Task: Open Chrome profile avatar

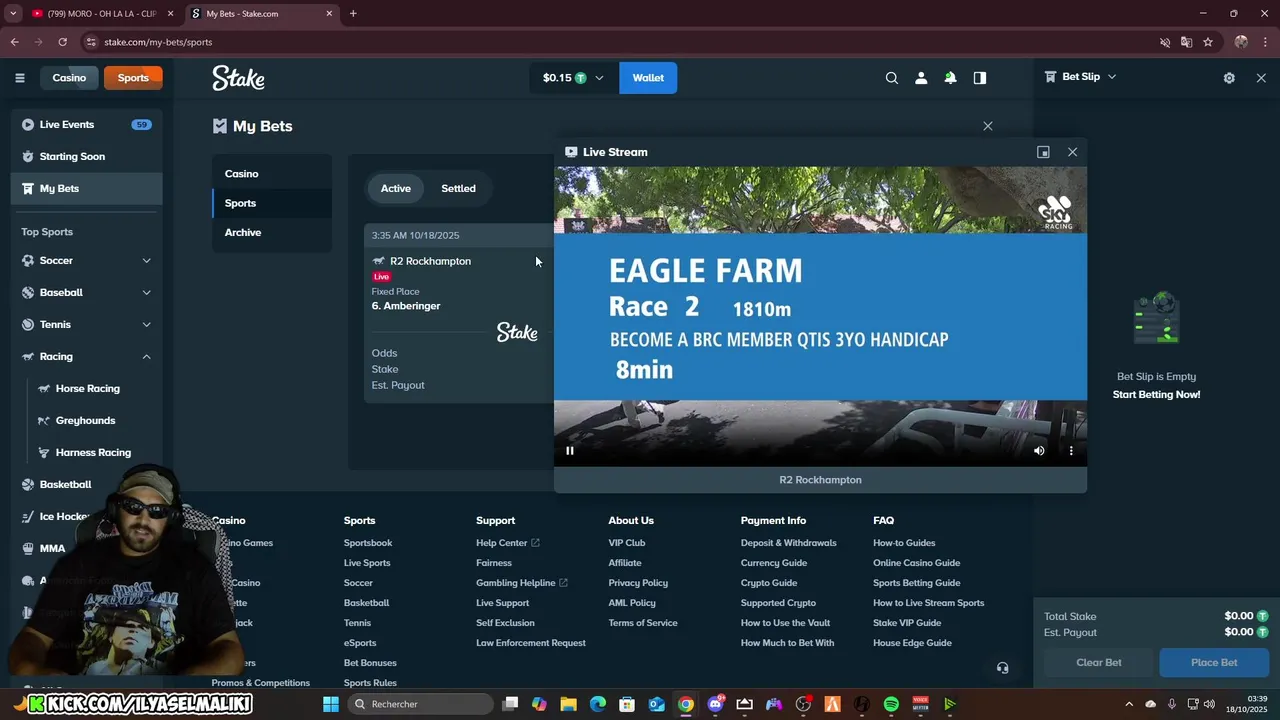Action: point(1241,42)
